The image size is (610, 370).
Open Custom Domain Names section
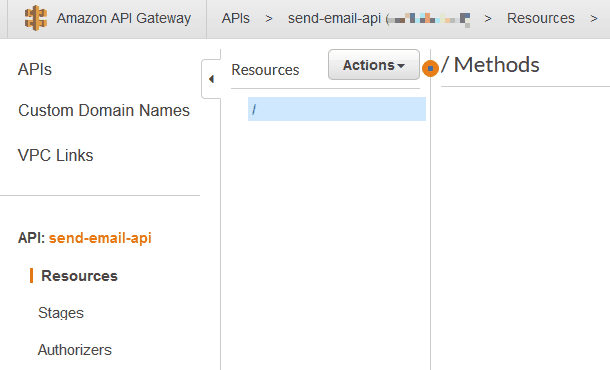click(x=104, y=110)
